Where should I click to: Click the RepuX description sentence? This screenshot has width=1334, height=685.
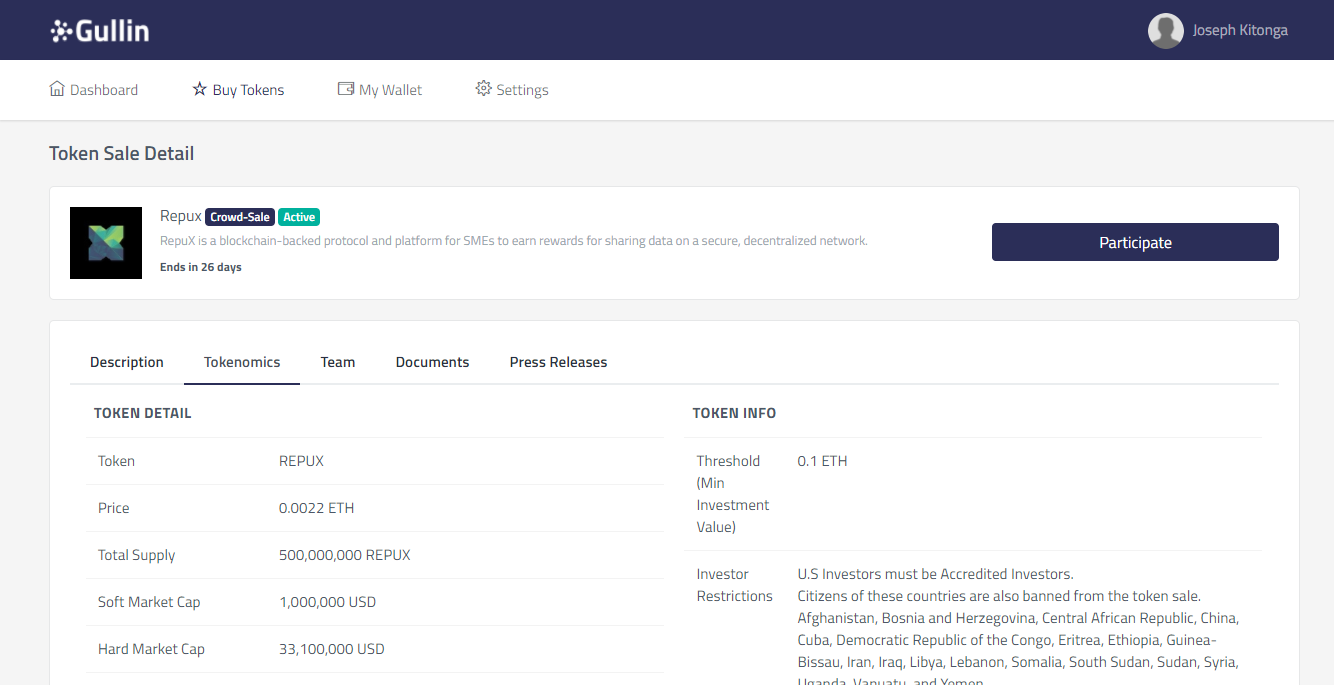pos(514,241)
